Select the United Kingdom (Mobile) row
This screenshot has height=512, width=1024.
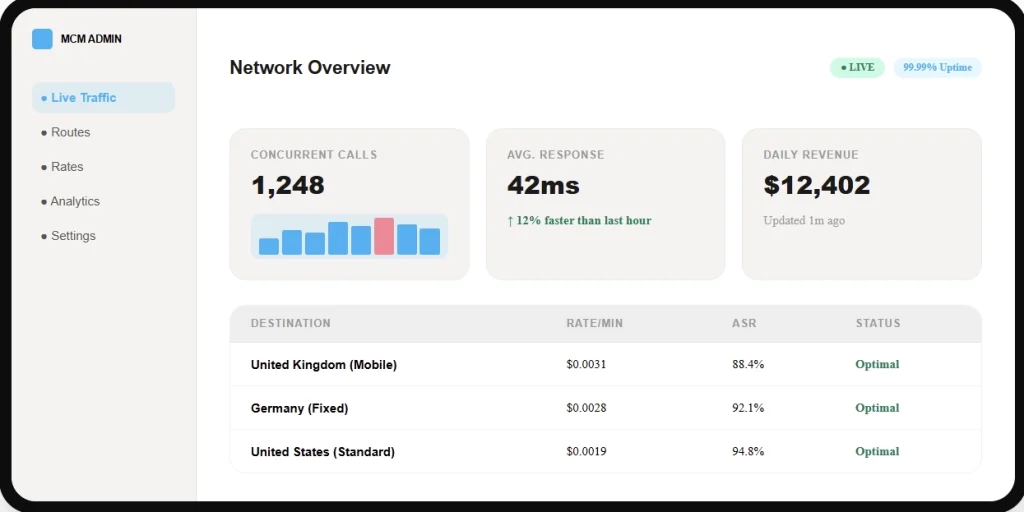[324, 365]
